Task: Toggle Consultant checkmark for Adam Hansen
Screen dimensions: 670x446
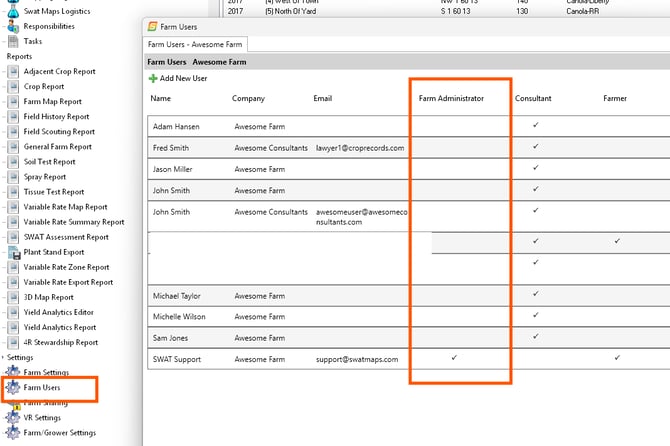Action: click(x=535, y=125)
